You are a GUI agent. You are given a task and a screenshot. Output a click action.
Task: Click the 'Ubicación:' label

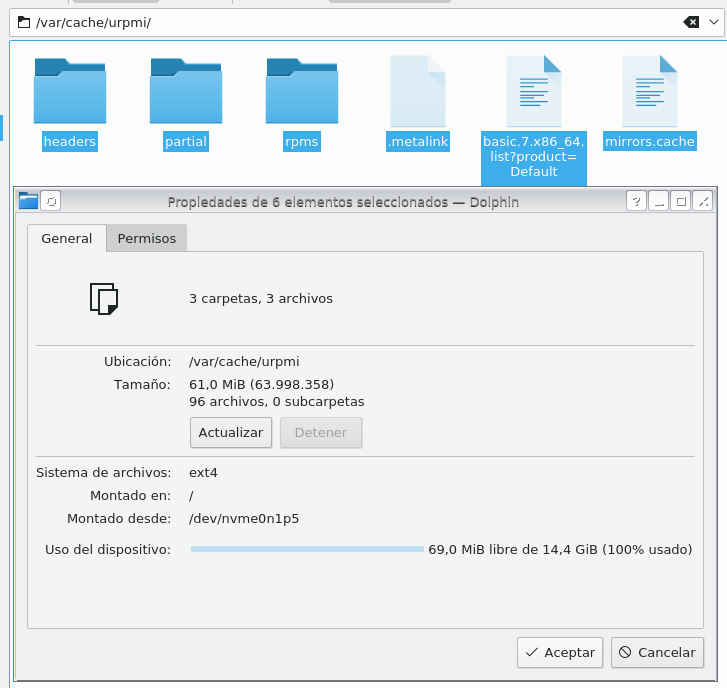point(137,362)
